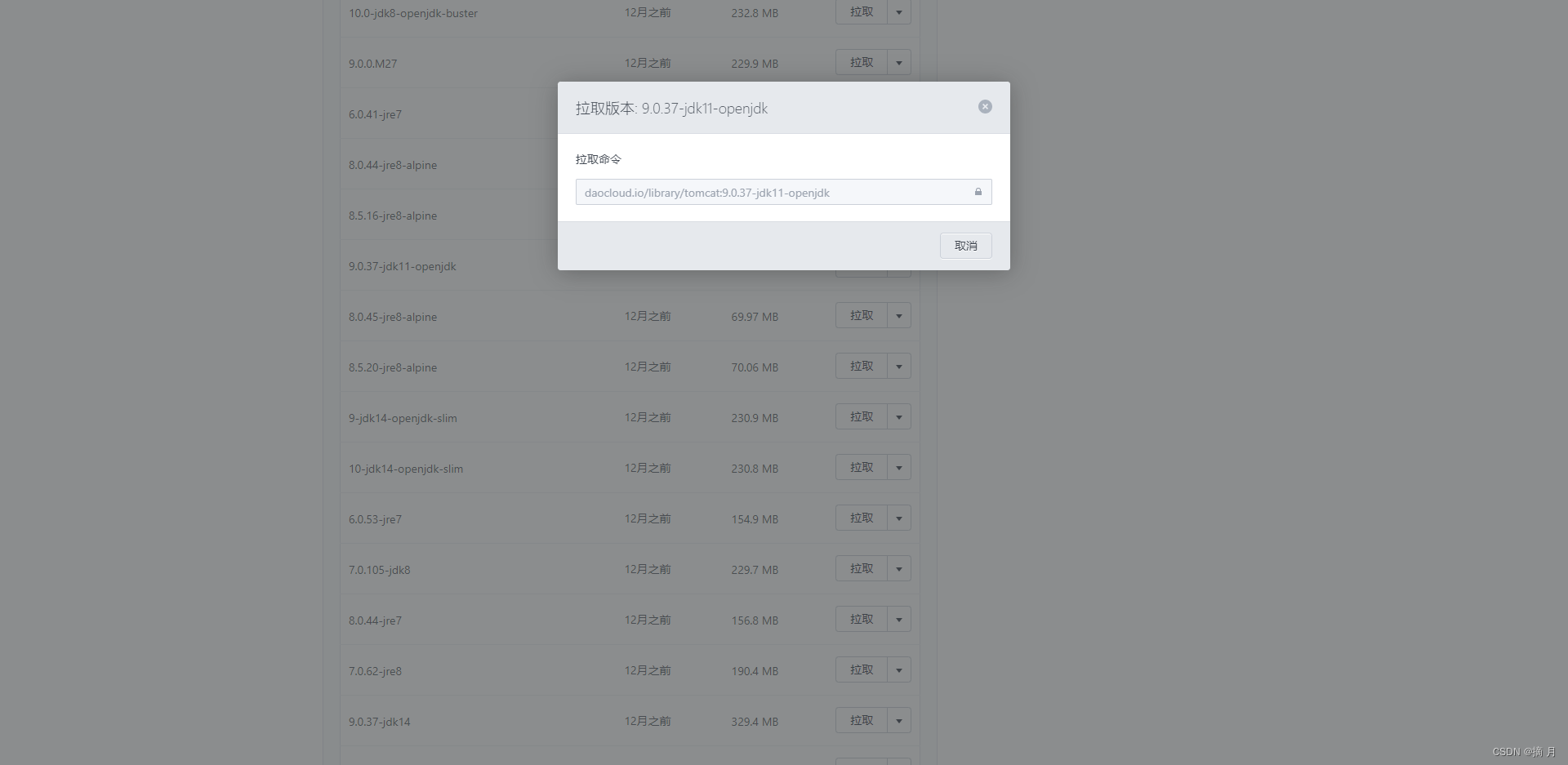Open dropdown for 7.0.62-jre8 row
Image resolution: width=1568 pixels, height=765 pixels.
pos(898,670)
